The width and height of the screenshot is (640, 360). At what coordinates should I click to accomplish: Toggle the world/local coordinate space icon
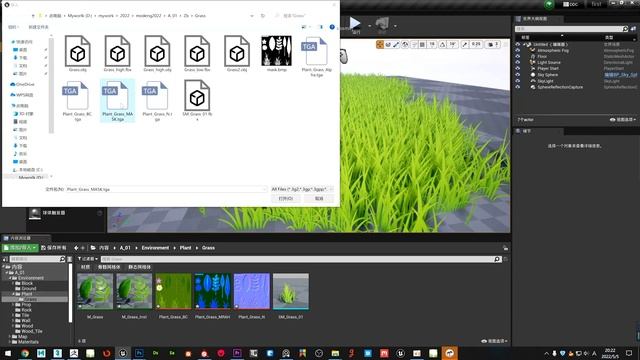[x=405, y=44]
